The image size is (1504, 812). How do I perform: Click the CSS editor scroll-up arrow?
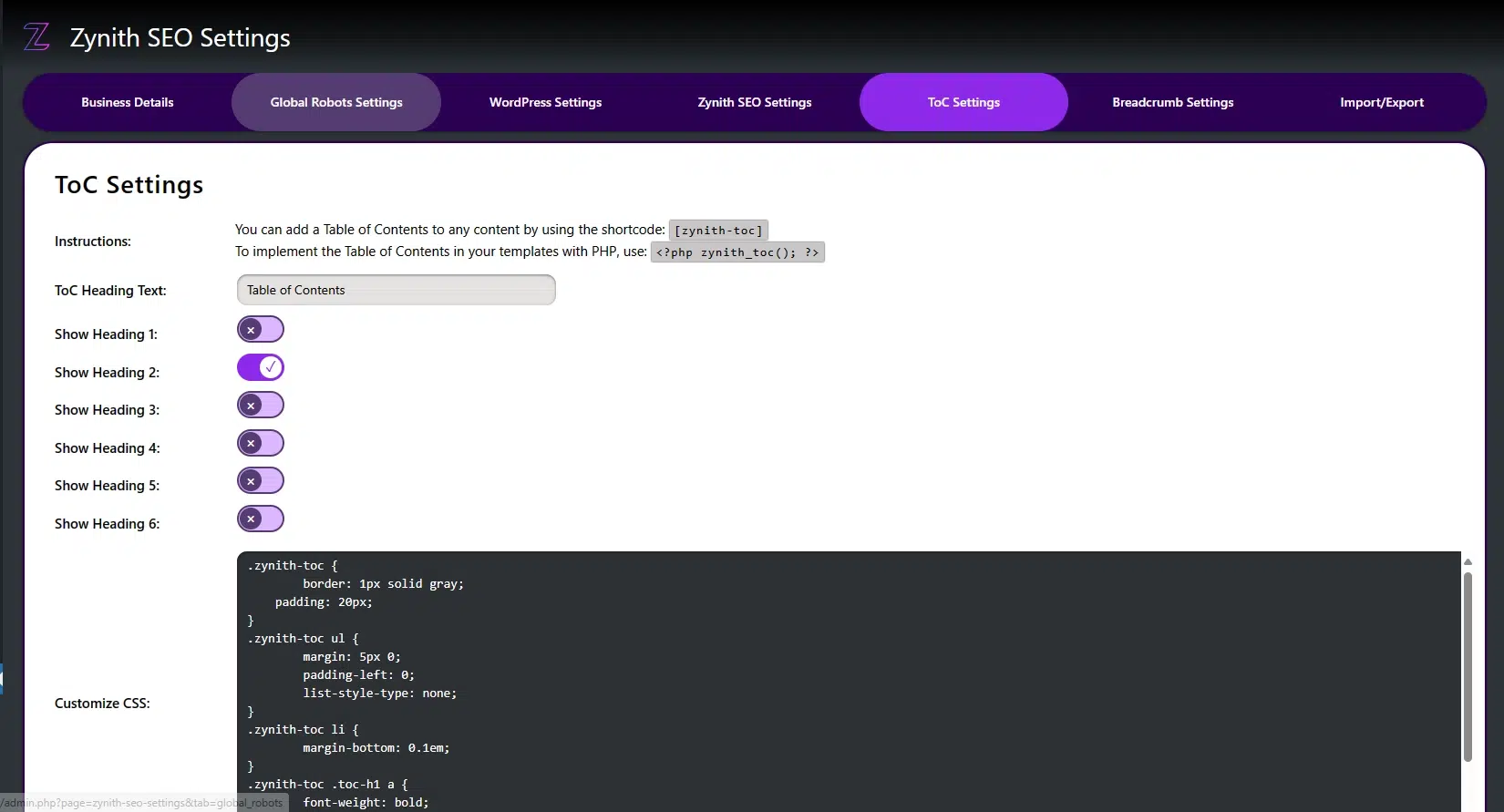1468,561
